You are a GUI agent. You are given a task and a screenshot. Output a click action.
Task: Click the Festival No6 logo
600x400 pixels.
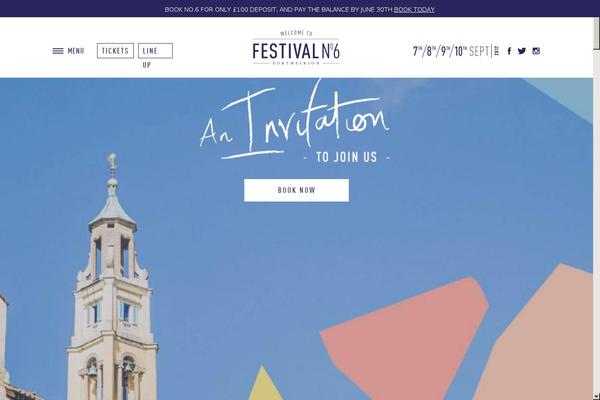pyautogui.click(x=296, y=47)
